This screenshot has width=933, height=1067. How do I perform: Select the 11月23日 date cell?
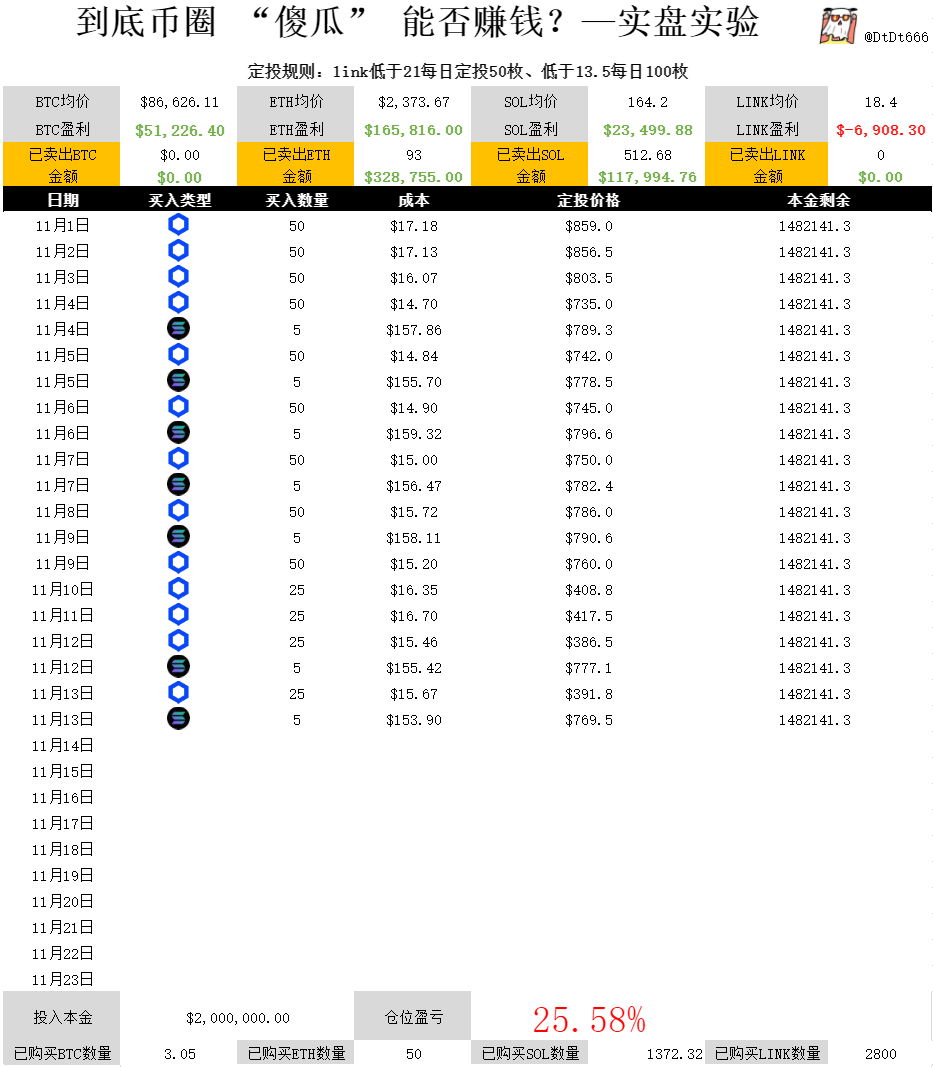(63, 980)
